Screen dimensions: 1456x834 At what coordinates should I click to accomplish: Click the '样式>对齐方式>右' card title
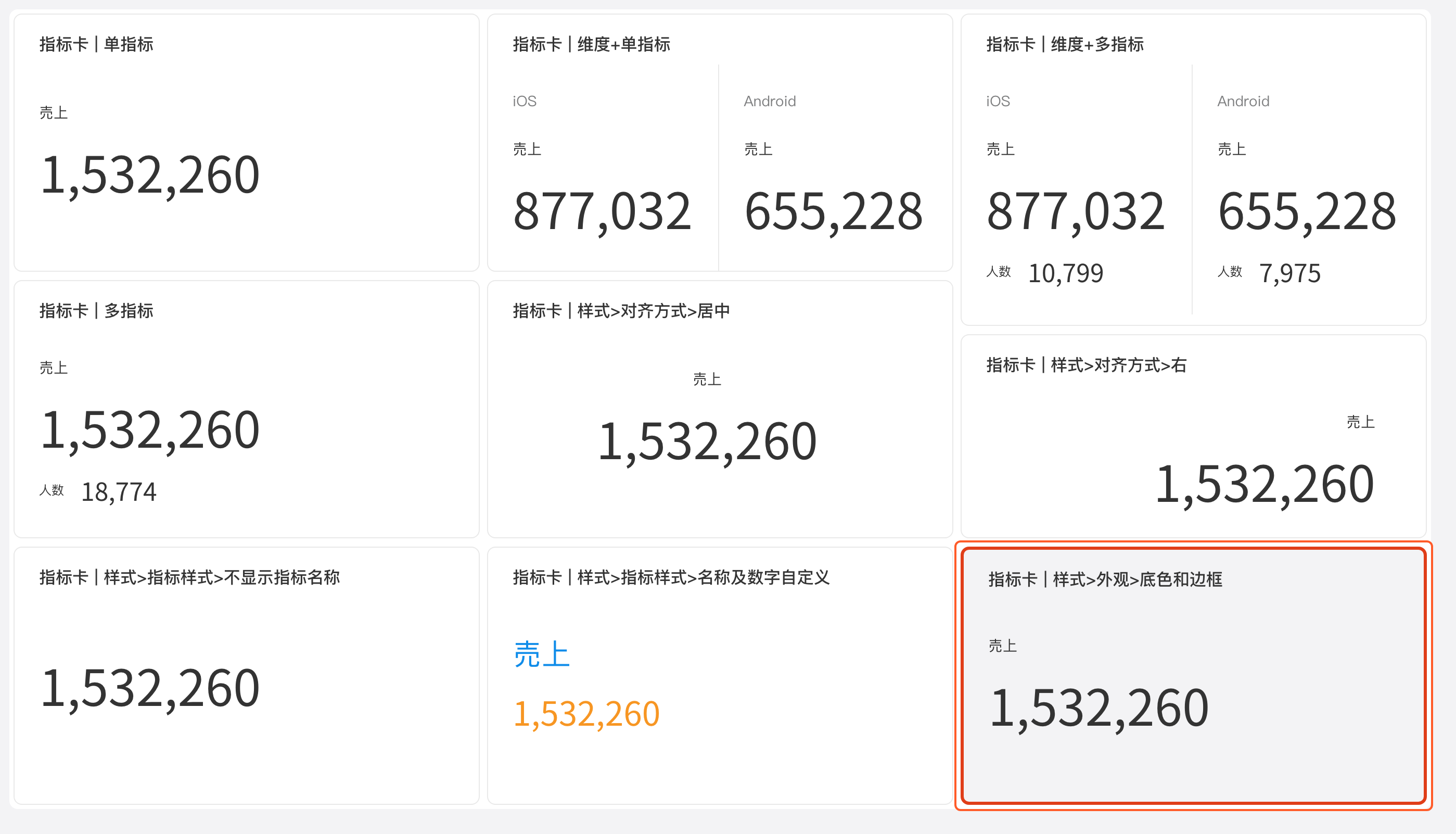pyautogui.click(x=1086, y=365)
